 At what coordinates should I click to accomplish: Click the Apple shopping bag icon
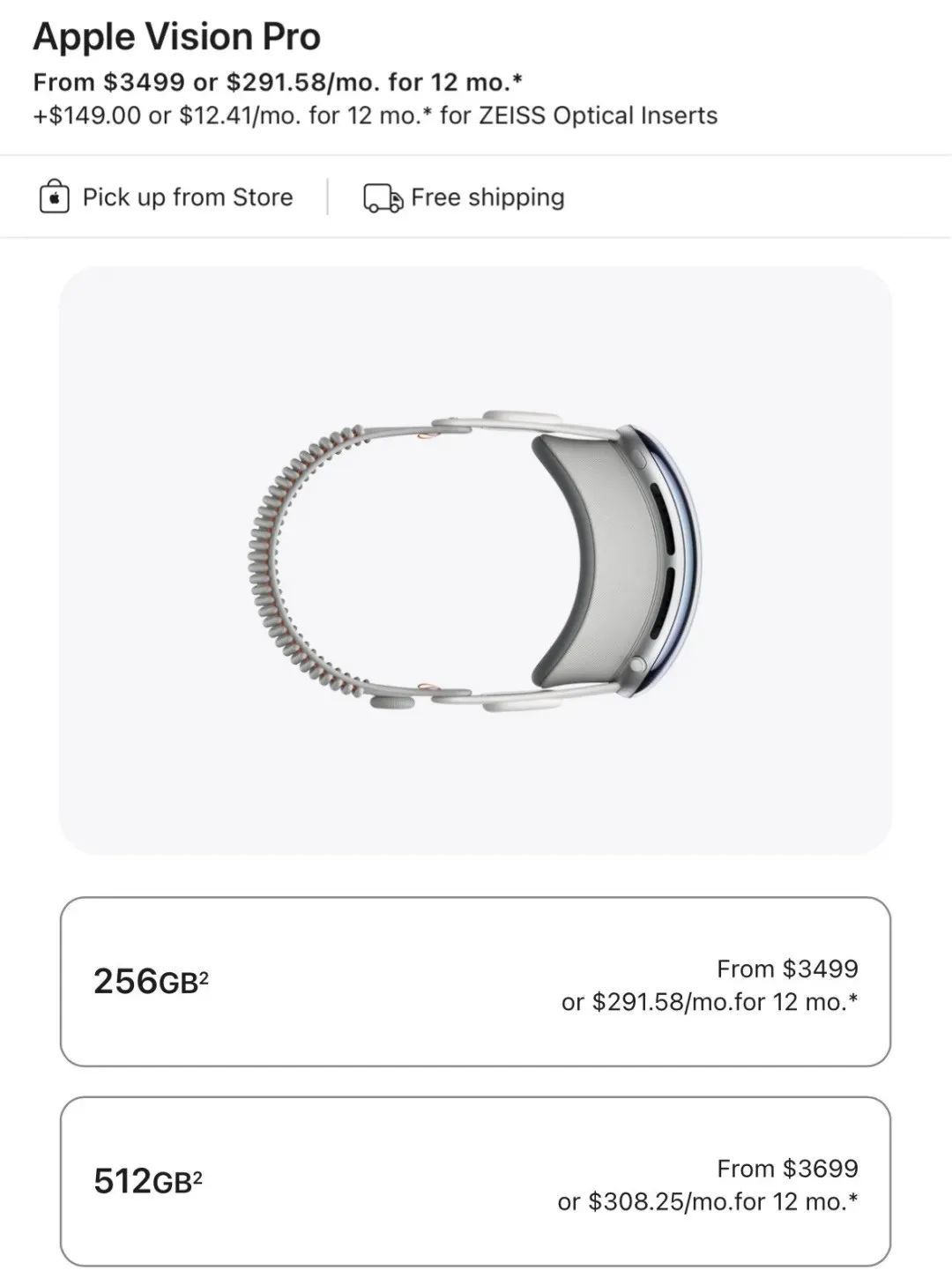pos(54,197)
